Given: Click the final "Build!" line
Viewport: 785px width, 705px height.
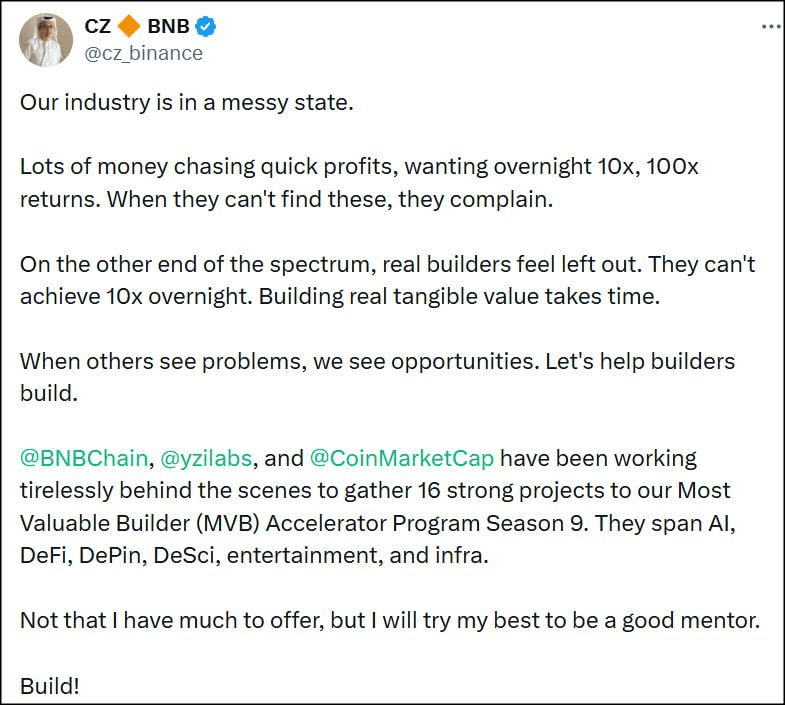Looking at the screenshot, I should click(x=49, y=686).
